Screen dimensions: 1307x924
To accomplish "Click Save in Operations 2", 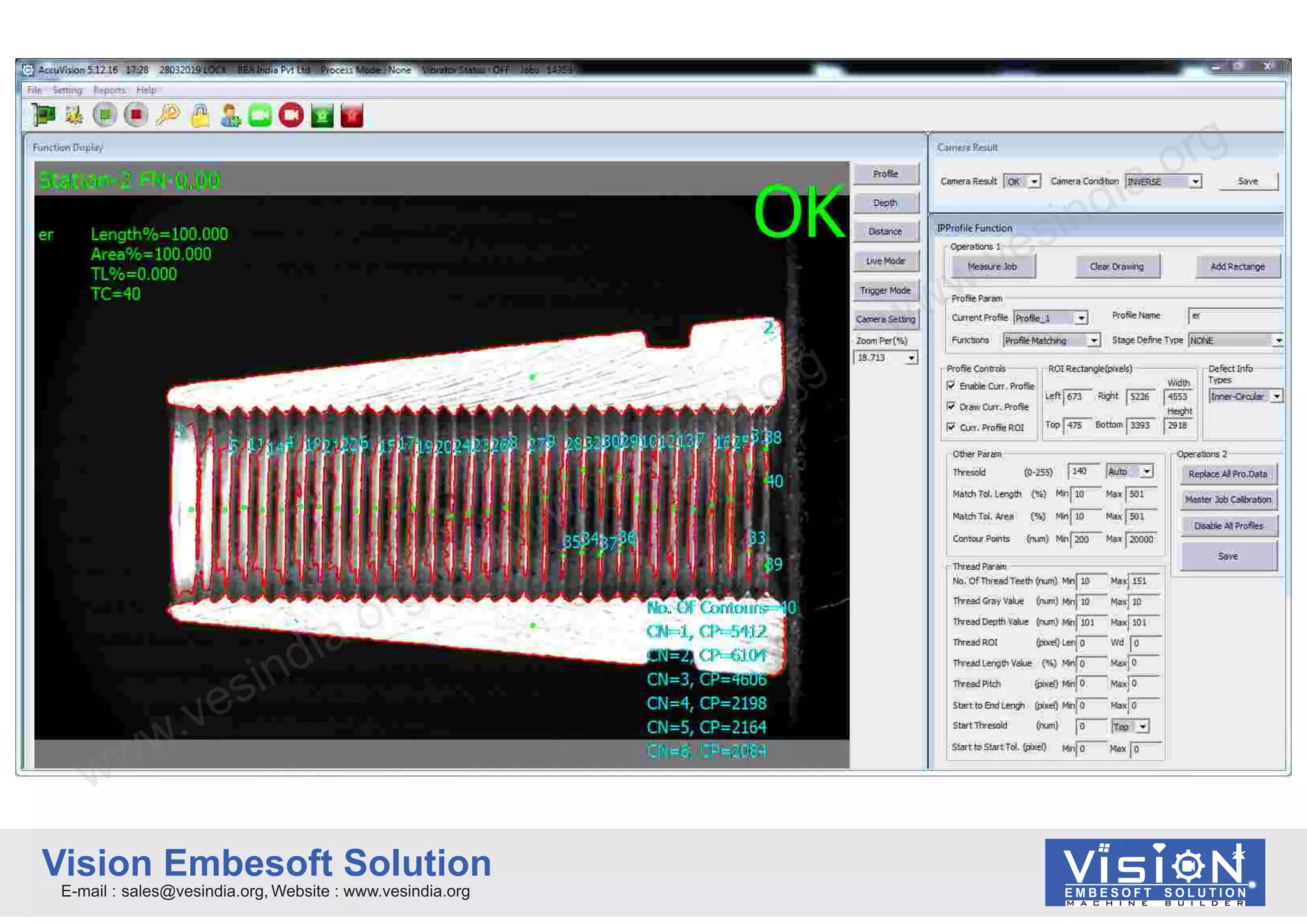I will (x=1228, y=556).
